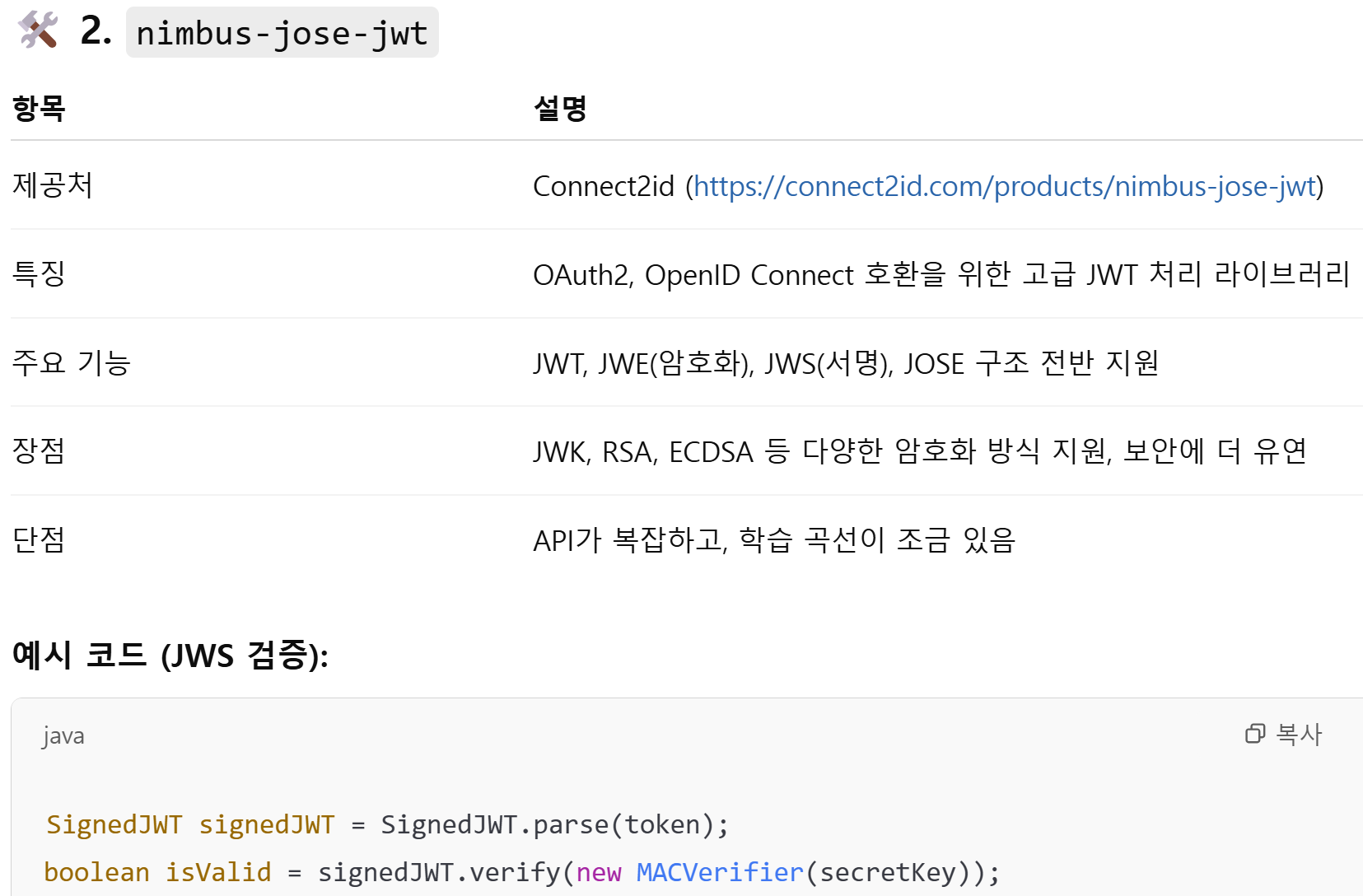Viewport: 1363px width, 896px height.
Task: Open the connect2id.com nimbus-jose-jwt link
Action: coord(1005,187)
